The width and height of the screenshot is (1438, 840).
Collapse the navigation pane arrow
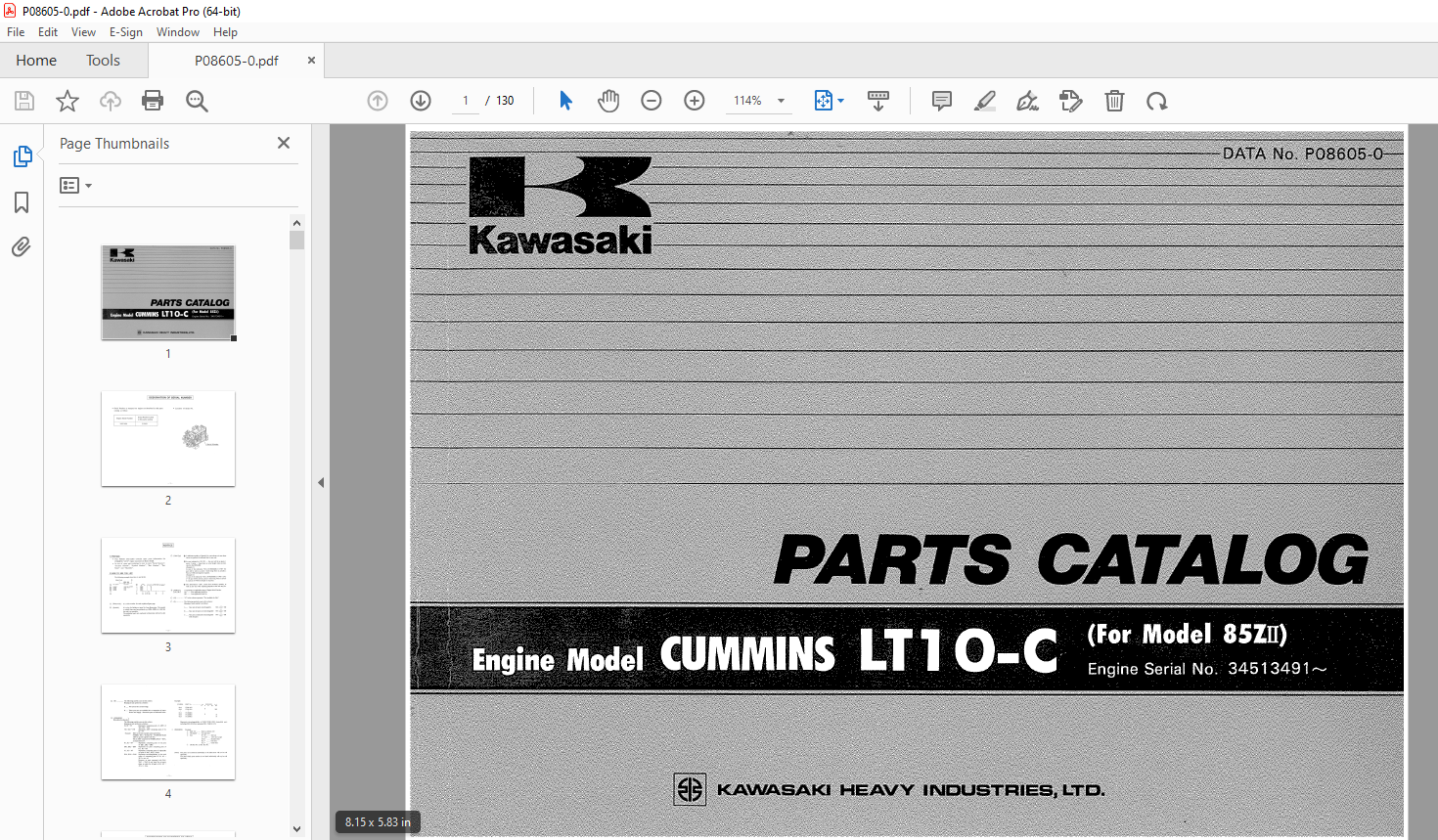coord(321,482)
